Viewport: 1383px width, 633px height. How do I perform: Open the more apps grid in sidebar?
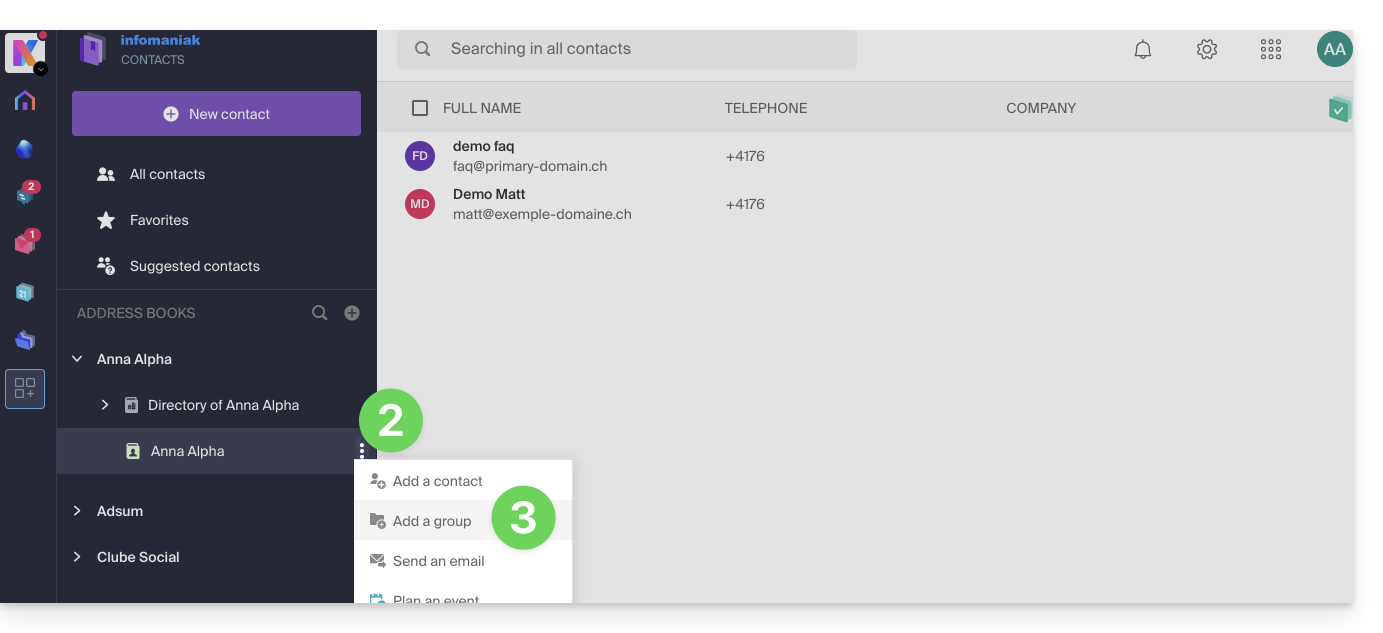(x=25, y=389)
